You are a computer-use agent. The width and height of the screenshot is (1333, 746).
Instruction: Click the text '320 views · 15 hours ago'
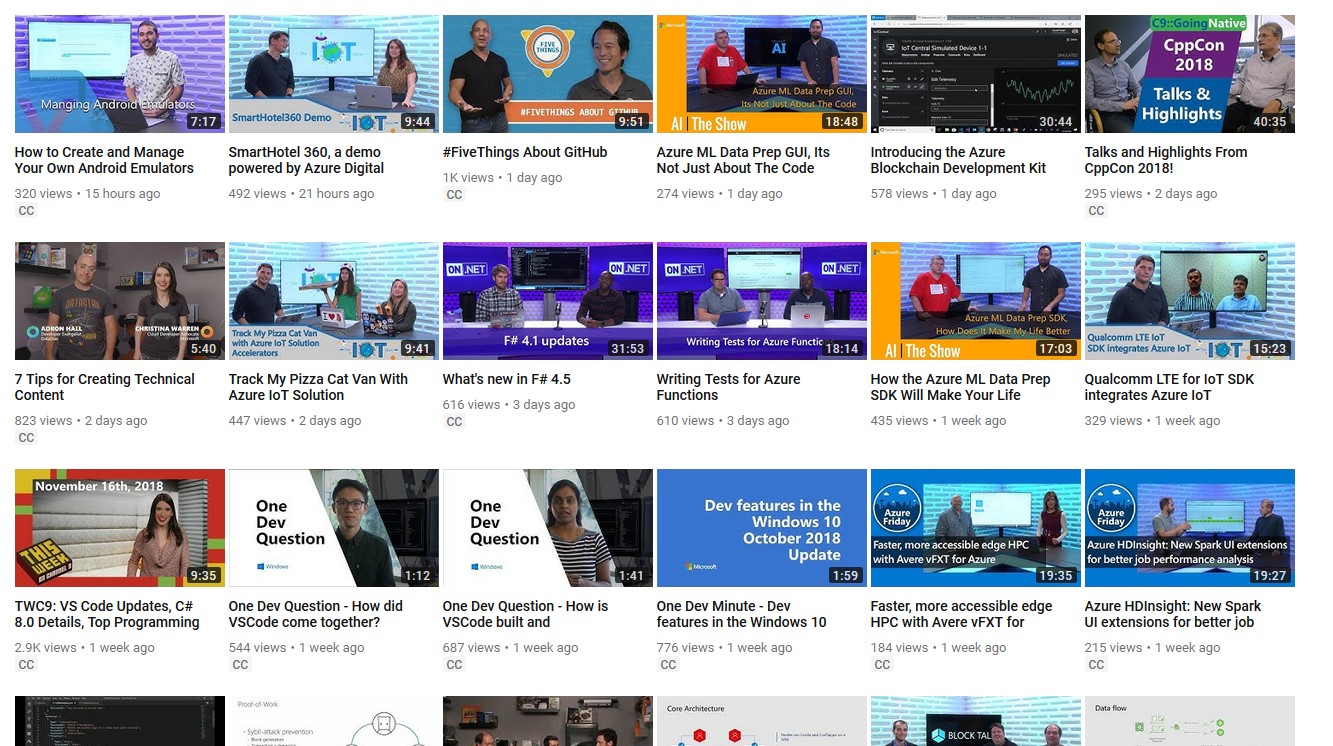pos(88,194)
